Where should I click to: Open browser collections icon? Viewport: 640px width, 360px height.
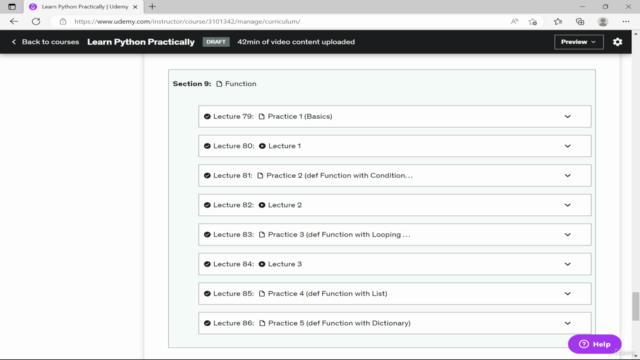(580, 21)
